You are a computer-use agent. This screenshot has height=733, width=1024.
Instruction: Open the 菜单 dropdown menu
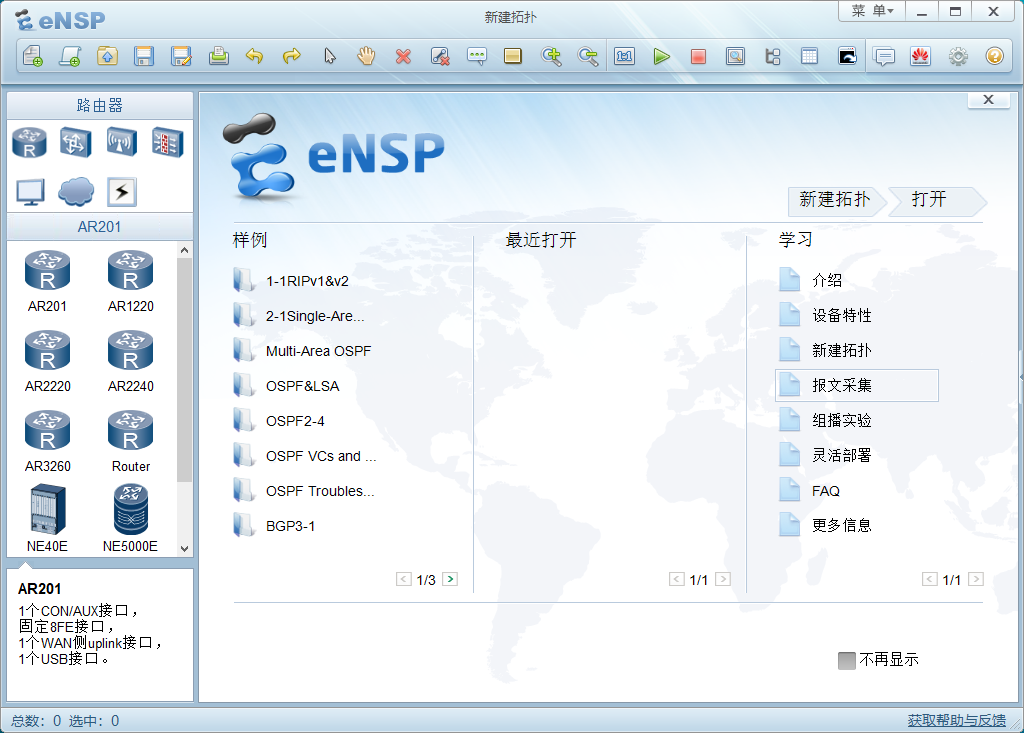(872, 11)
